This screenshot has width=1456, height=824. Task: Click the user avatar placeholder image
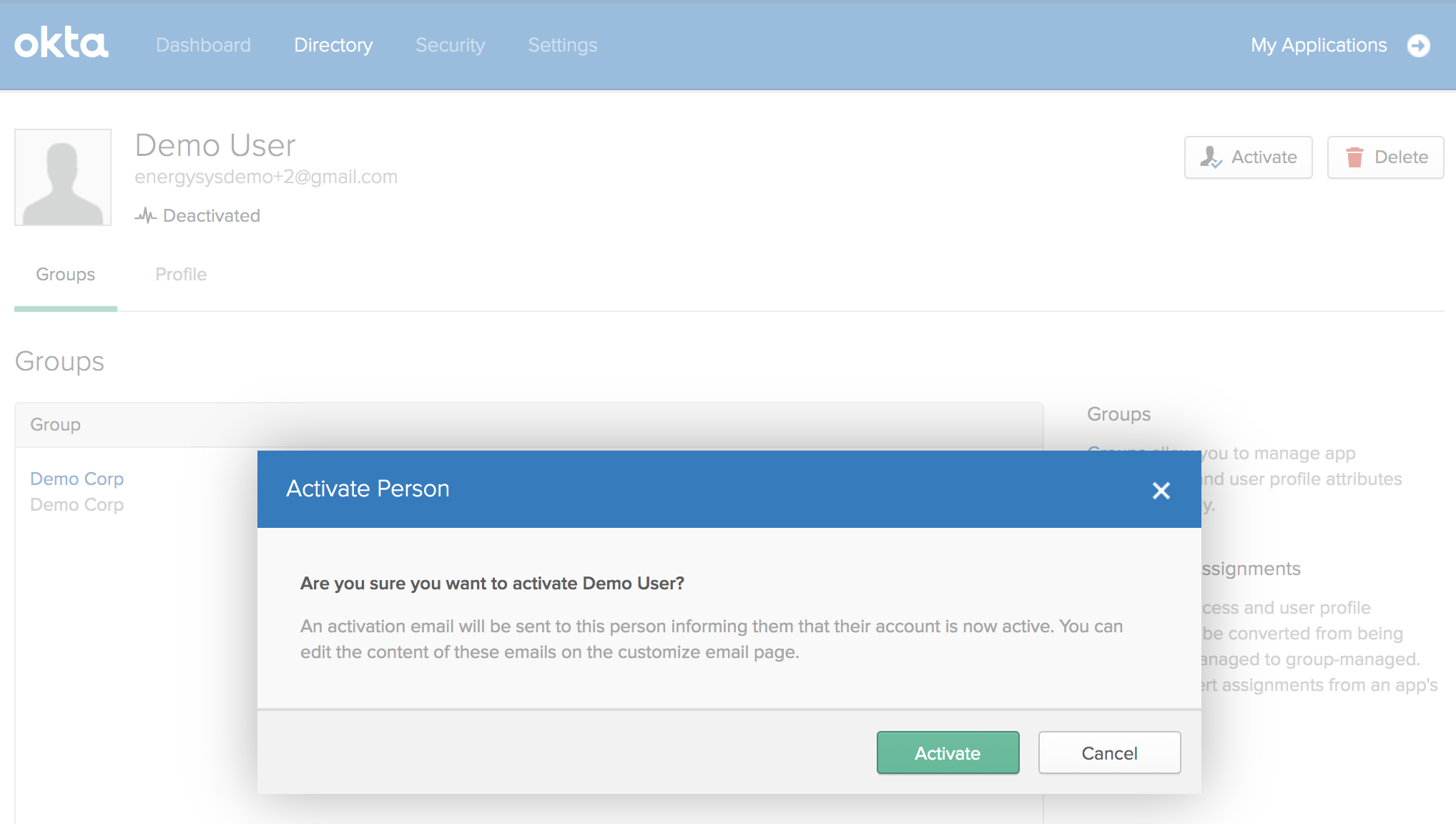63,177
